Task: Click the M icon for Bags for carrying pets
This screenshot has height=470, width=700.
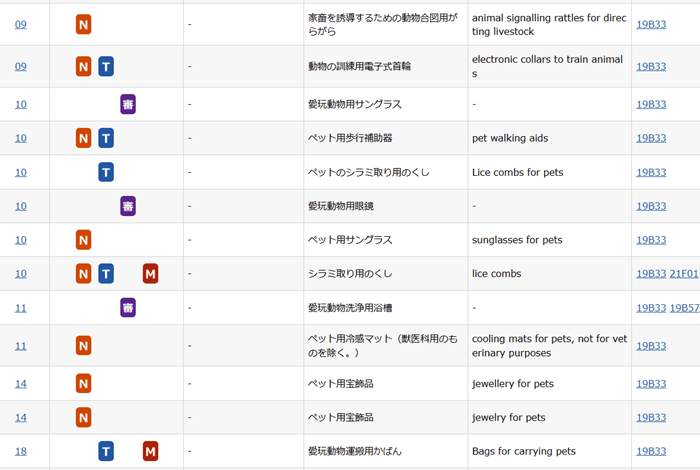Action: pos(150,452)
